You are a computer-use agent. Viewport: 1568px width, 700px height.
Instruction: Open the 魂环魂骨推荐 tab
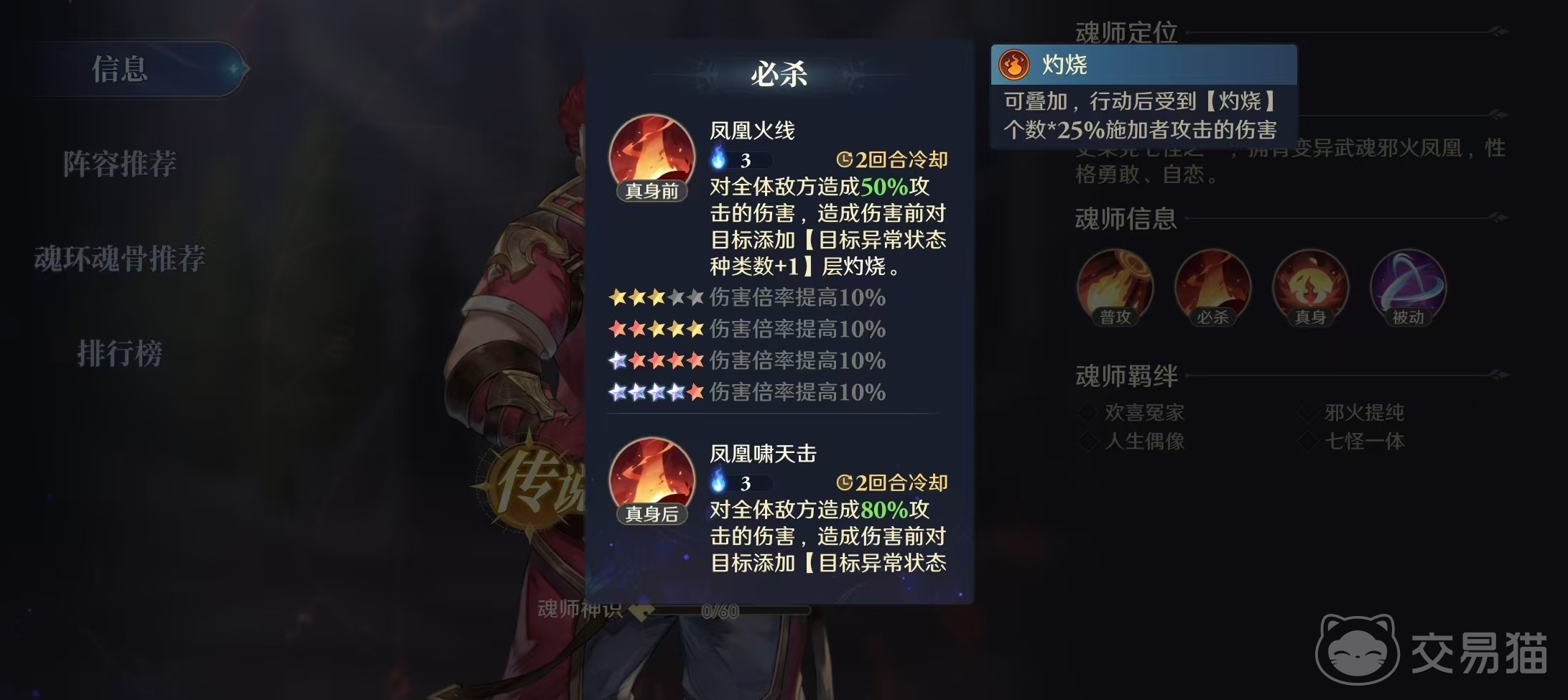(120, 258)
